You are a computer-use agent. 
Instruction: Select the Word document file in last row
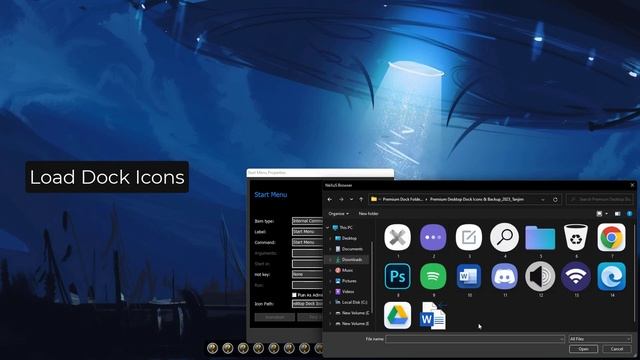point(433,316)
